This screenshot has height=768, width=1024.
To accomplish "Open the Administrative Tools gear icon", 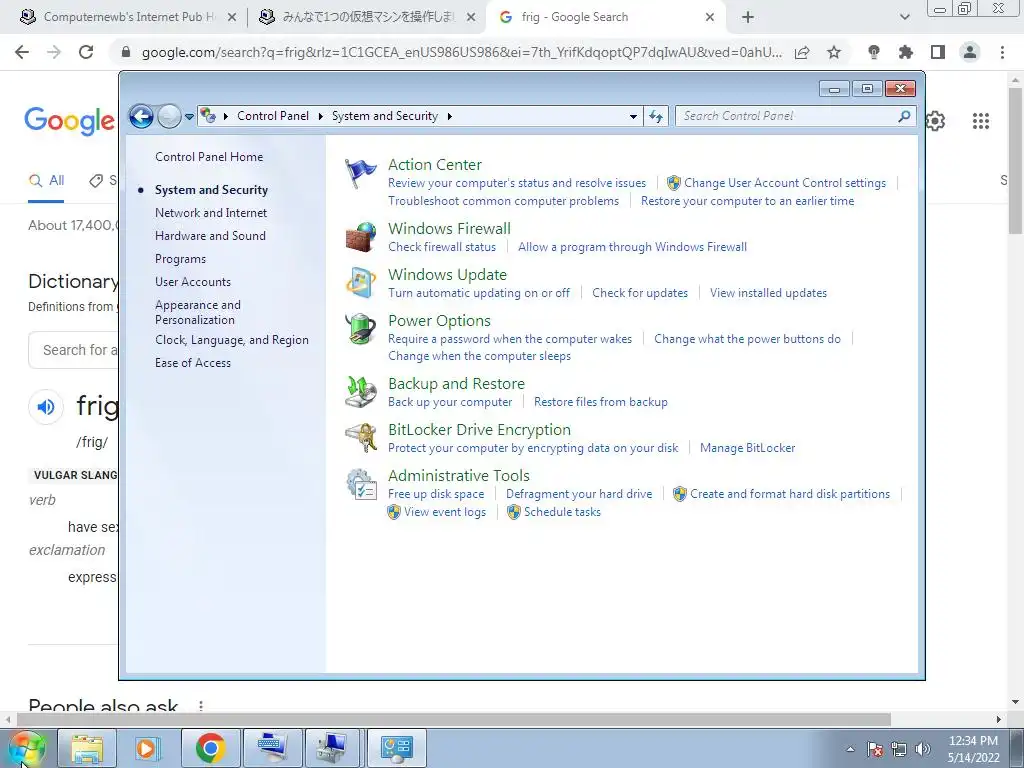I will click(x=360, y=484).
